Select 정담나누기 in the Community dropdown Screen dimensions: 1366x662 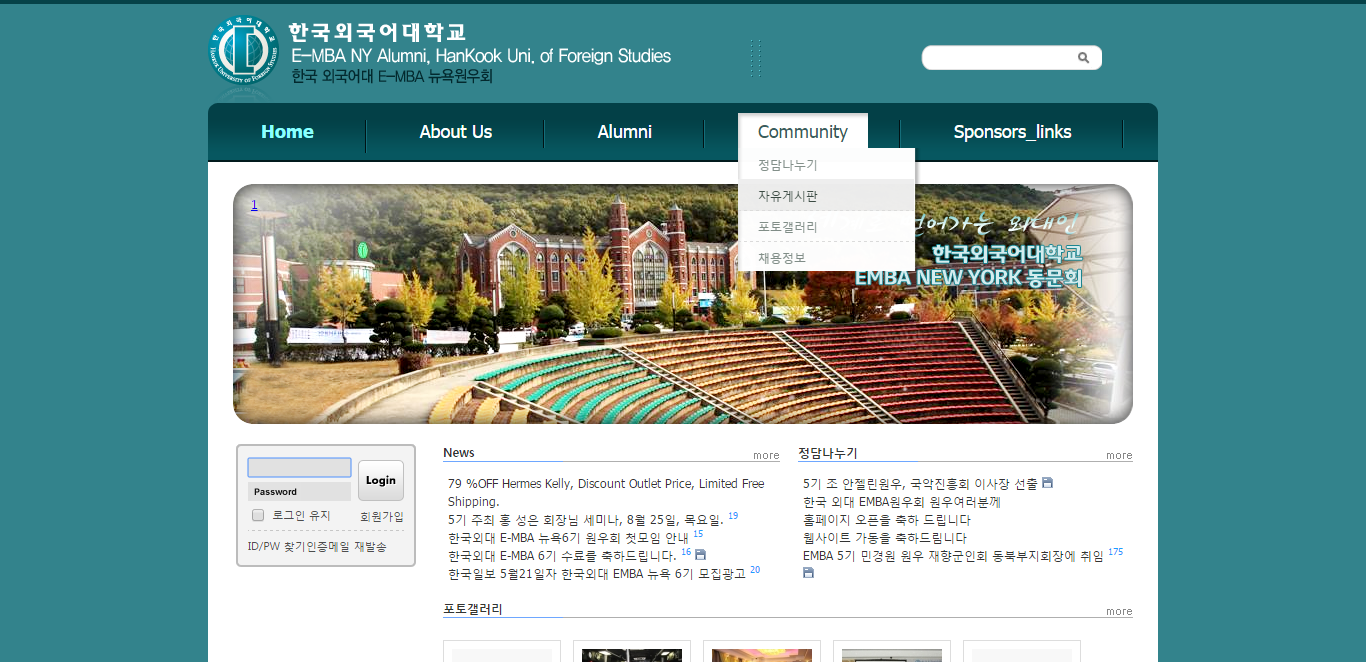coord(788,165)
